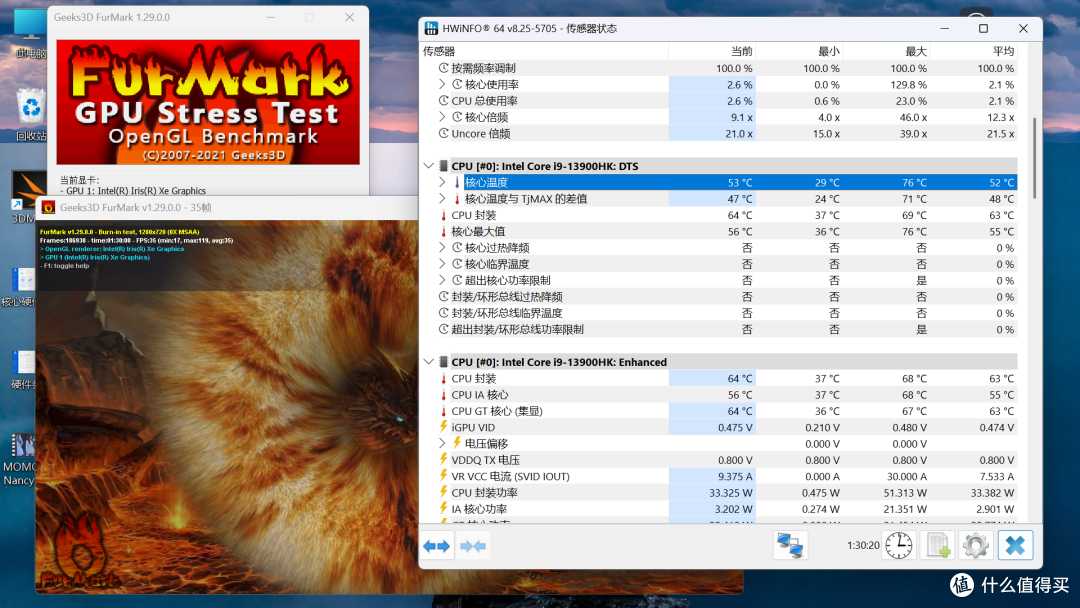Click the FurMark GPU Stress Test banner
This screenshot has width=1080, height=608.
click(x=208, y=102)
